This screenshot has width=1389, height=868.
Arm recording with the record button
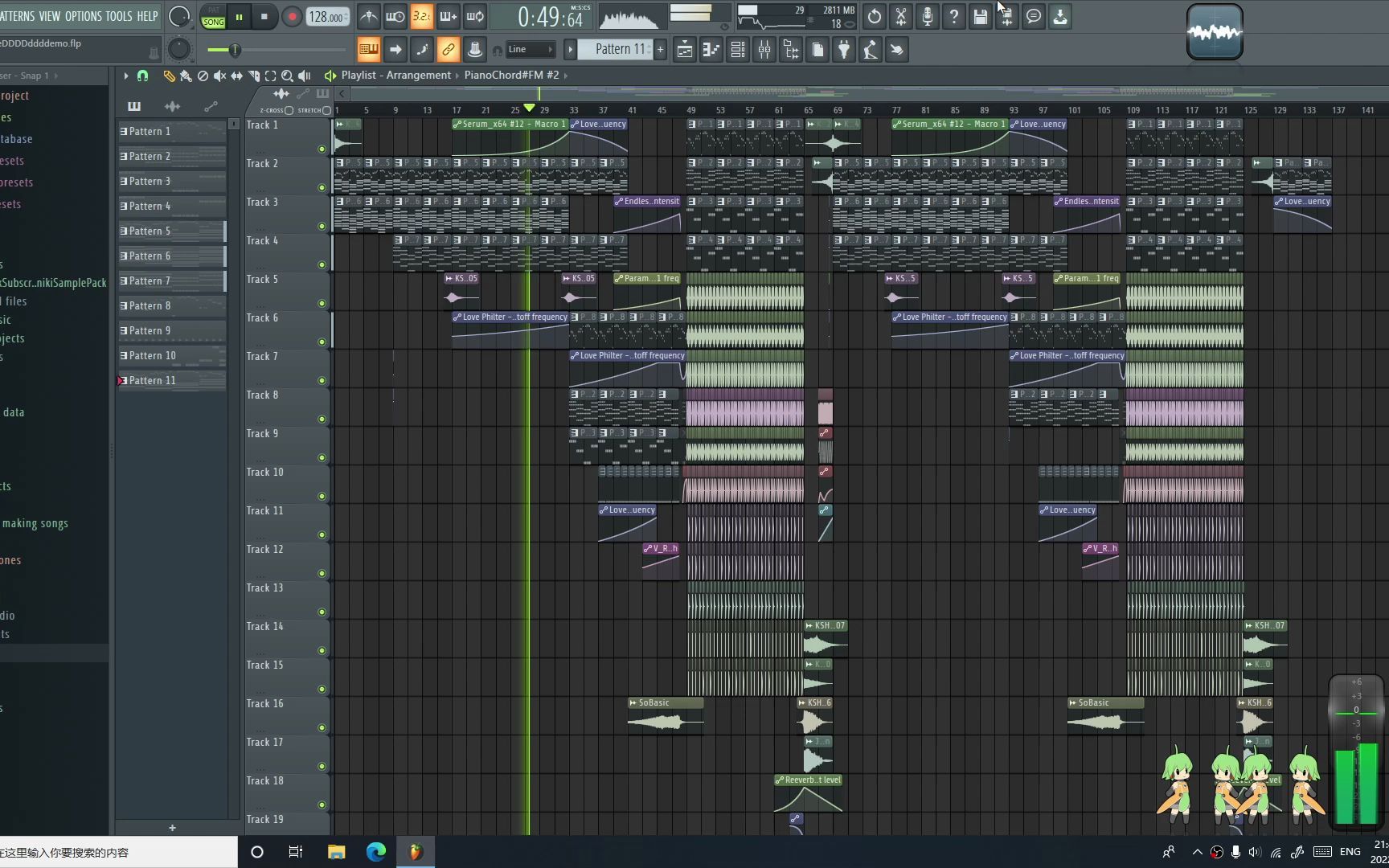point(292,17)
